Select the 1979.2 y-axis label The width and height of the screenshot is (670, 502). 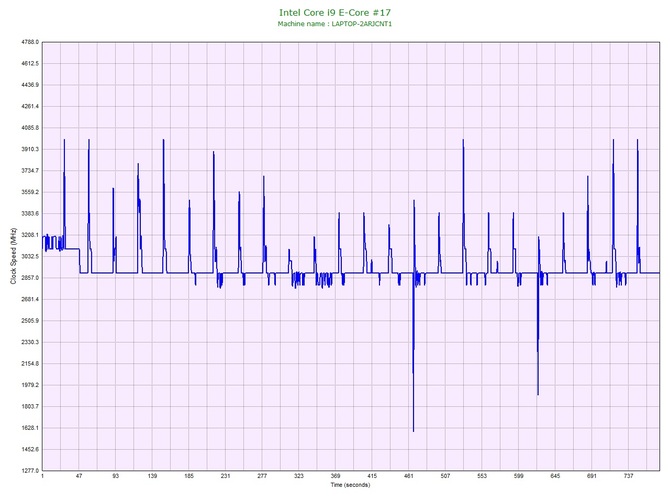(29, 385)
